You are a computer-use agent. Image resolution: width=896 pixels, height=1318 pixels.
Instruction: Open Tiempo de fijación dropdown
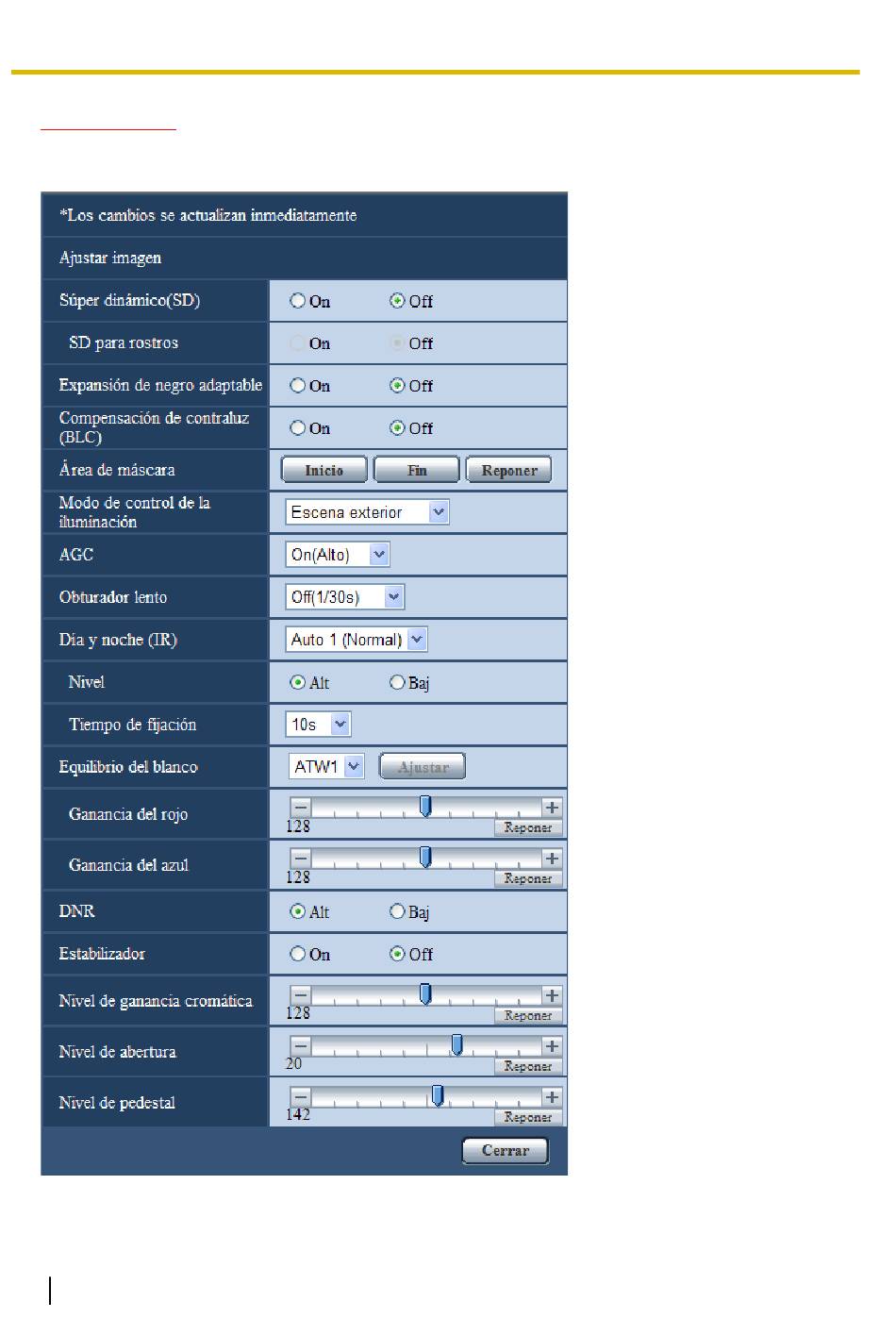click(318, 725)
